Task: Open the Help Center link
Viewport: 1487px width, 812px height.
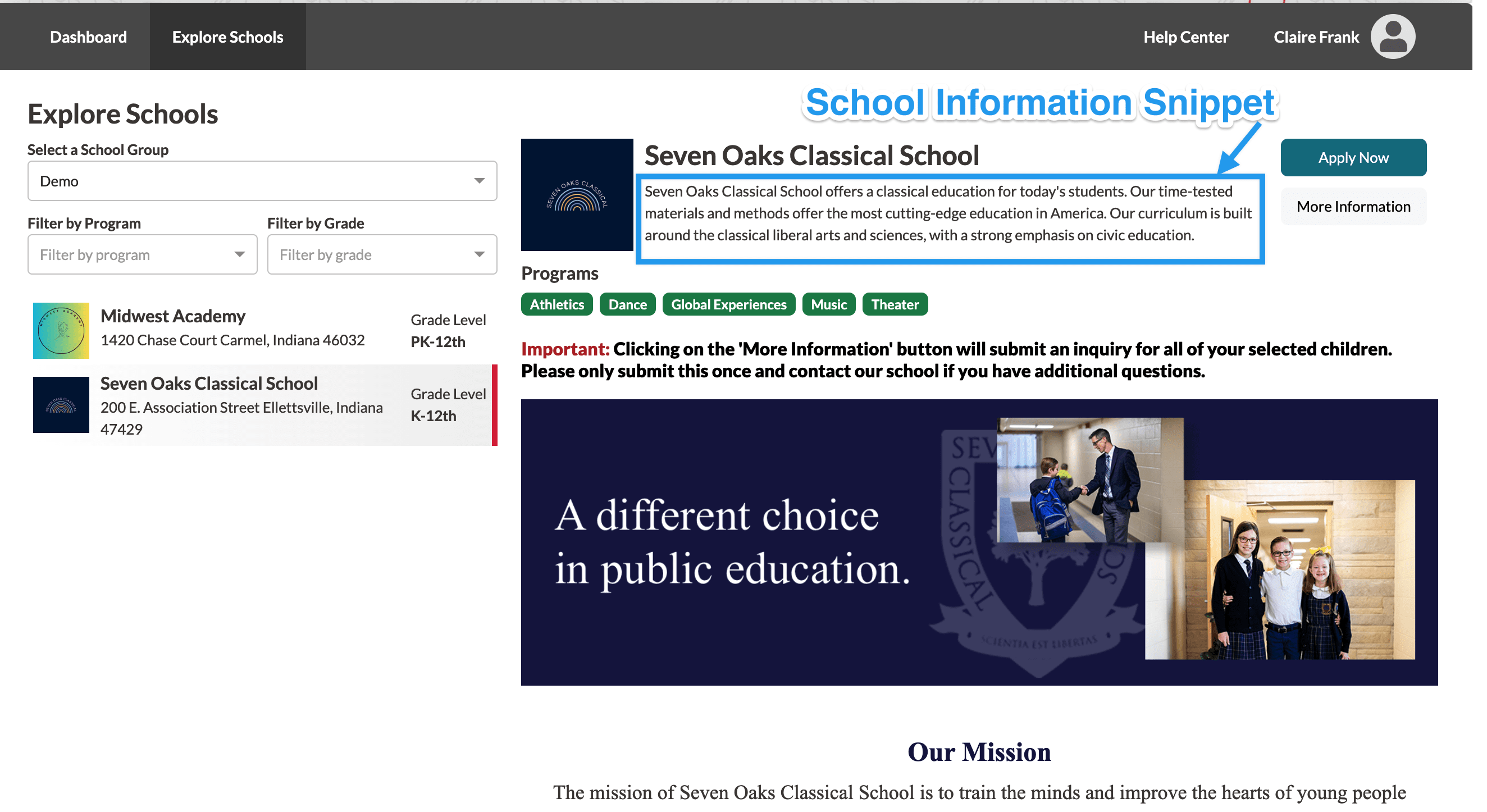Action: click(1185, 37)
